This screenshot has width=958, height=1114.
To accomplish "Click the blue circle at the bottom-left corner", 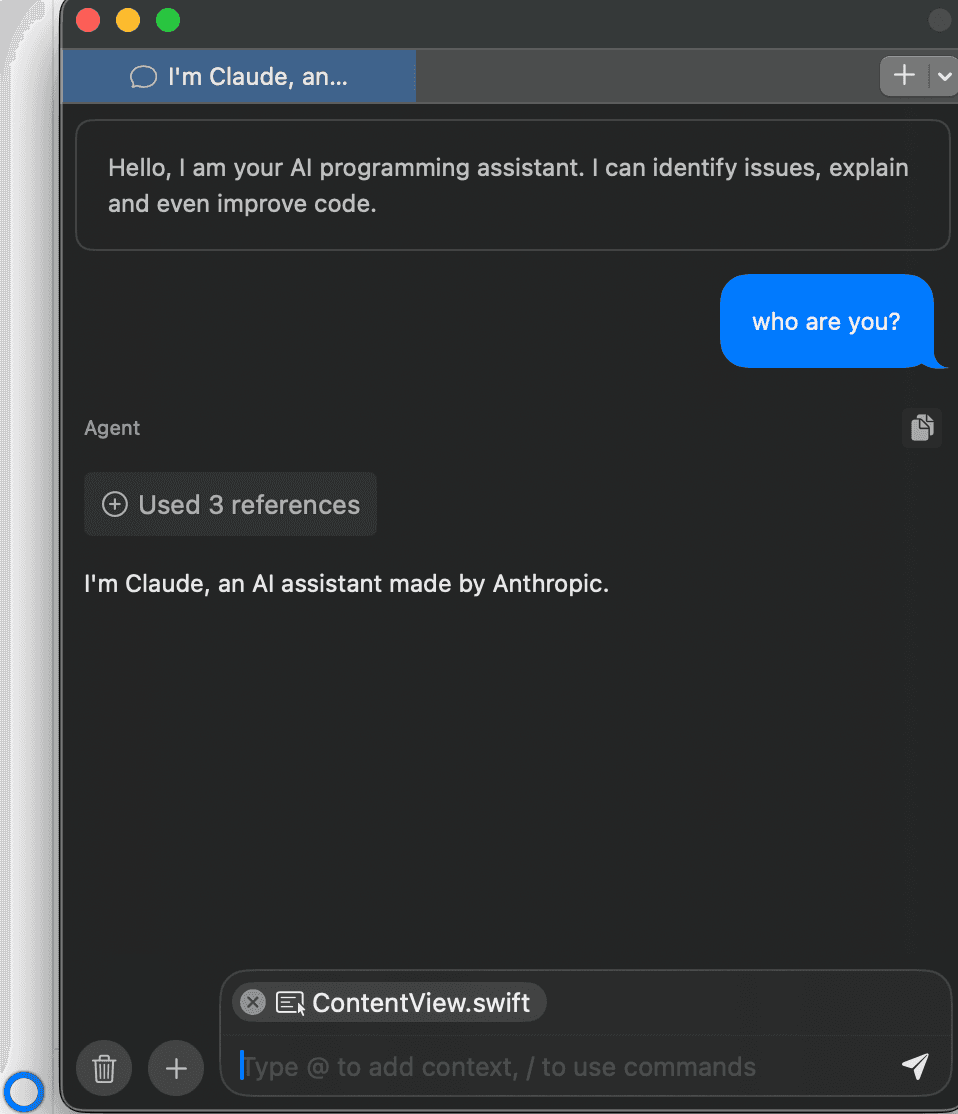I will pos(25,1089).
